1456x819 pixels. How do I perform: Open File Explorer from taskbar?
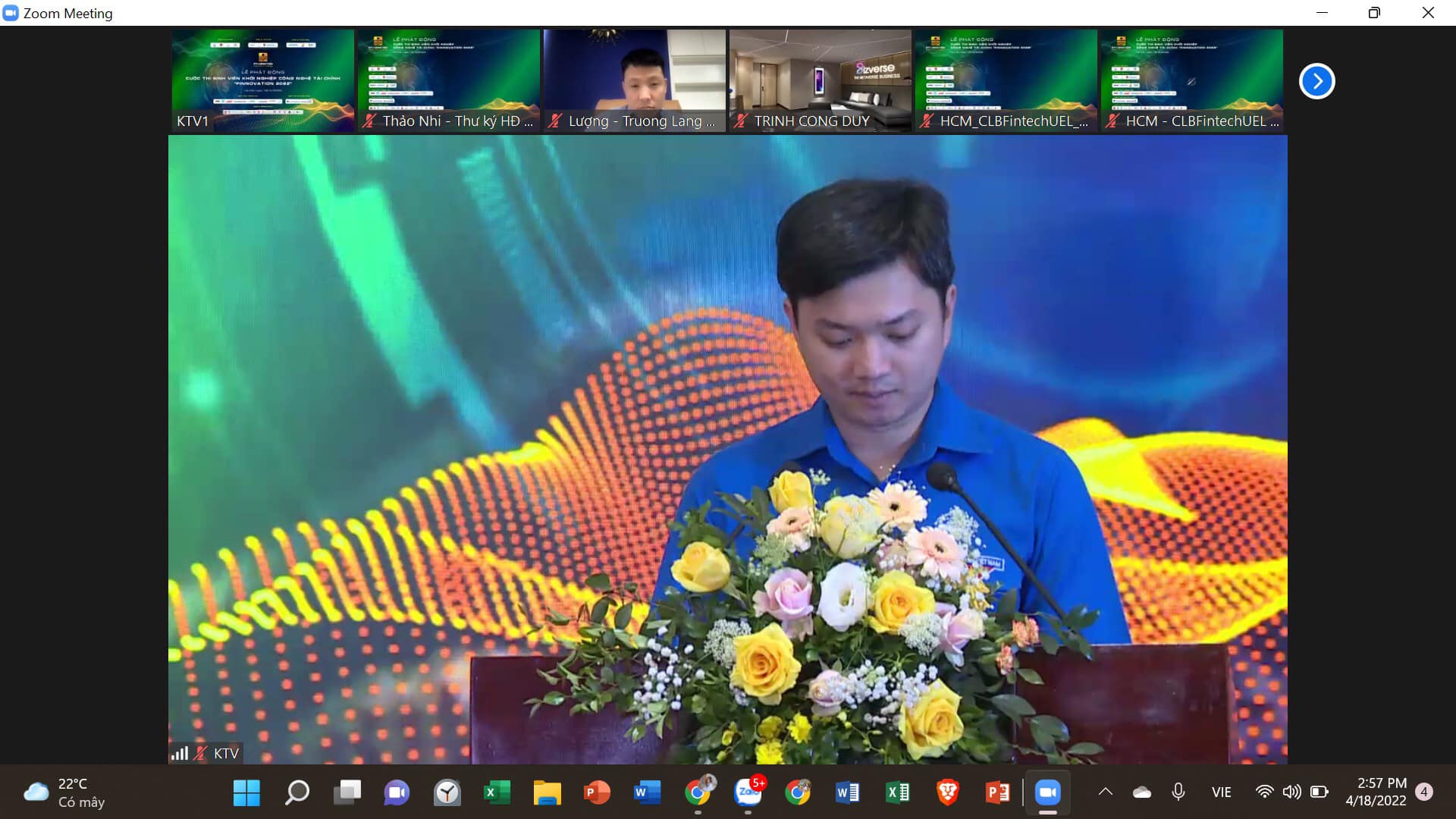(x=547, y=792)
